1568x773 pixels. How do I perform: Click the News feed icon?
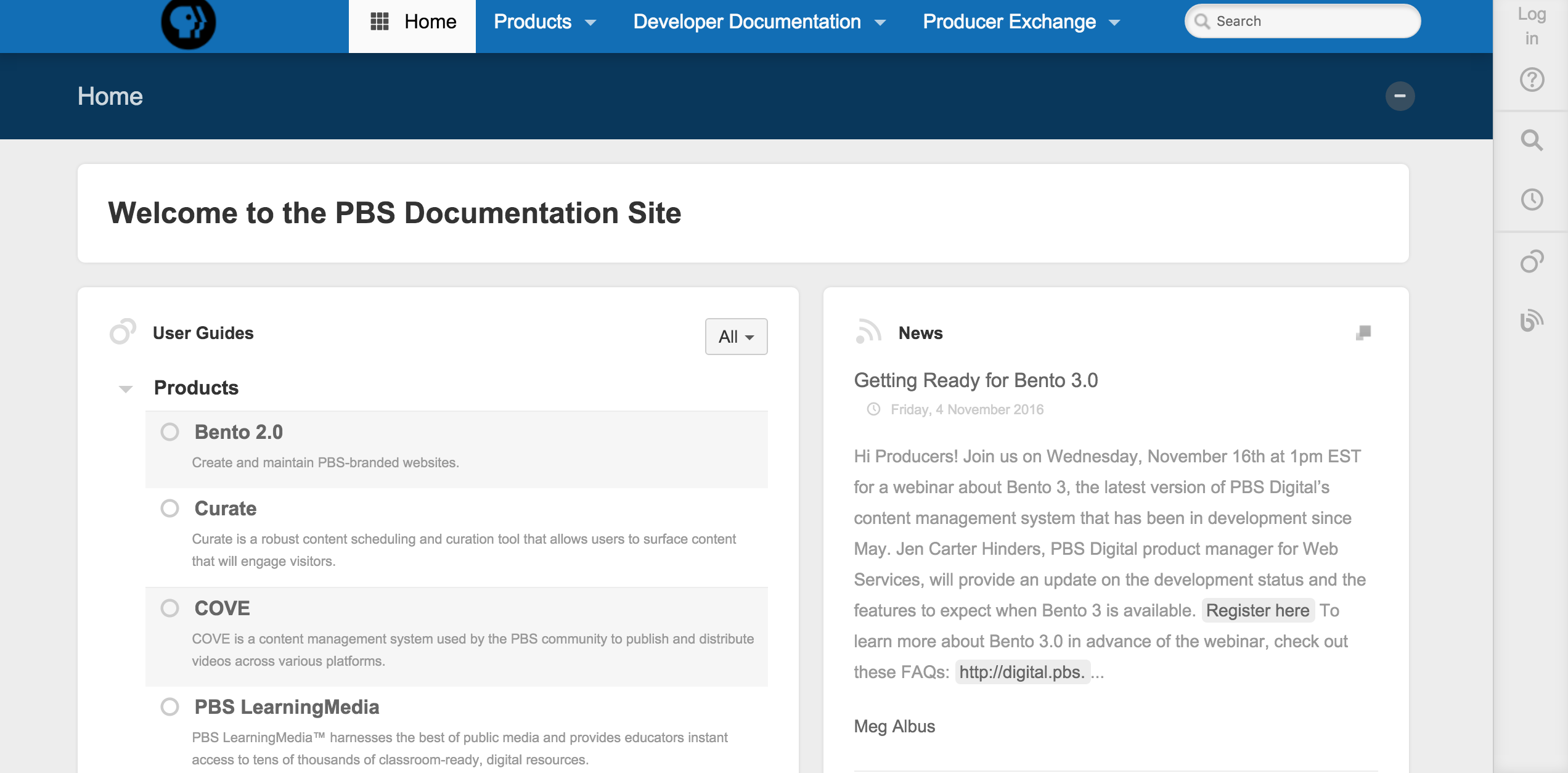(x=868, y=332)
